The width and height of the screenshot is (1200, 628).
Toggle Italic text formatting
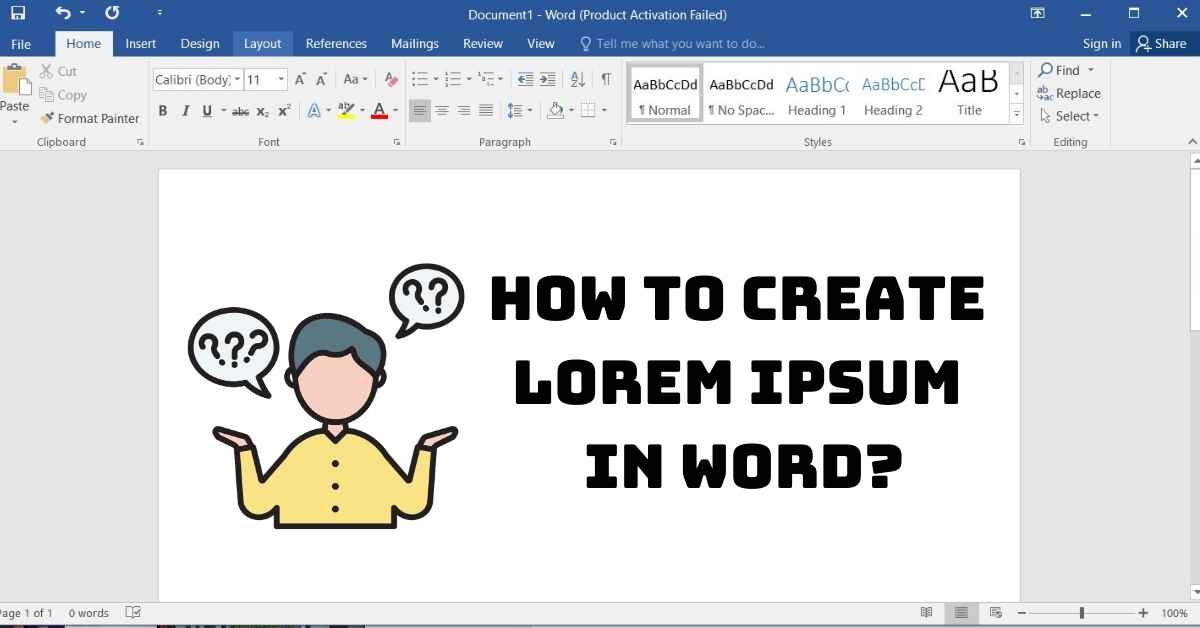click(x=185, y=111)
